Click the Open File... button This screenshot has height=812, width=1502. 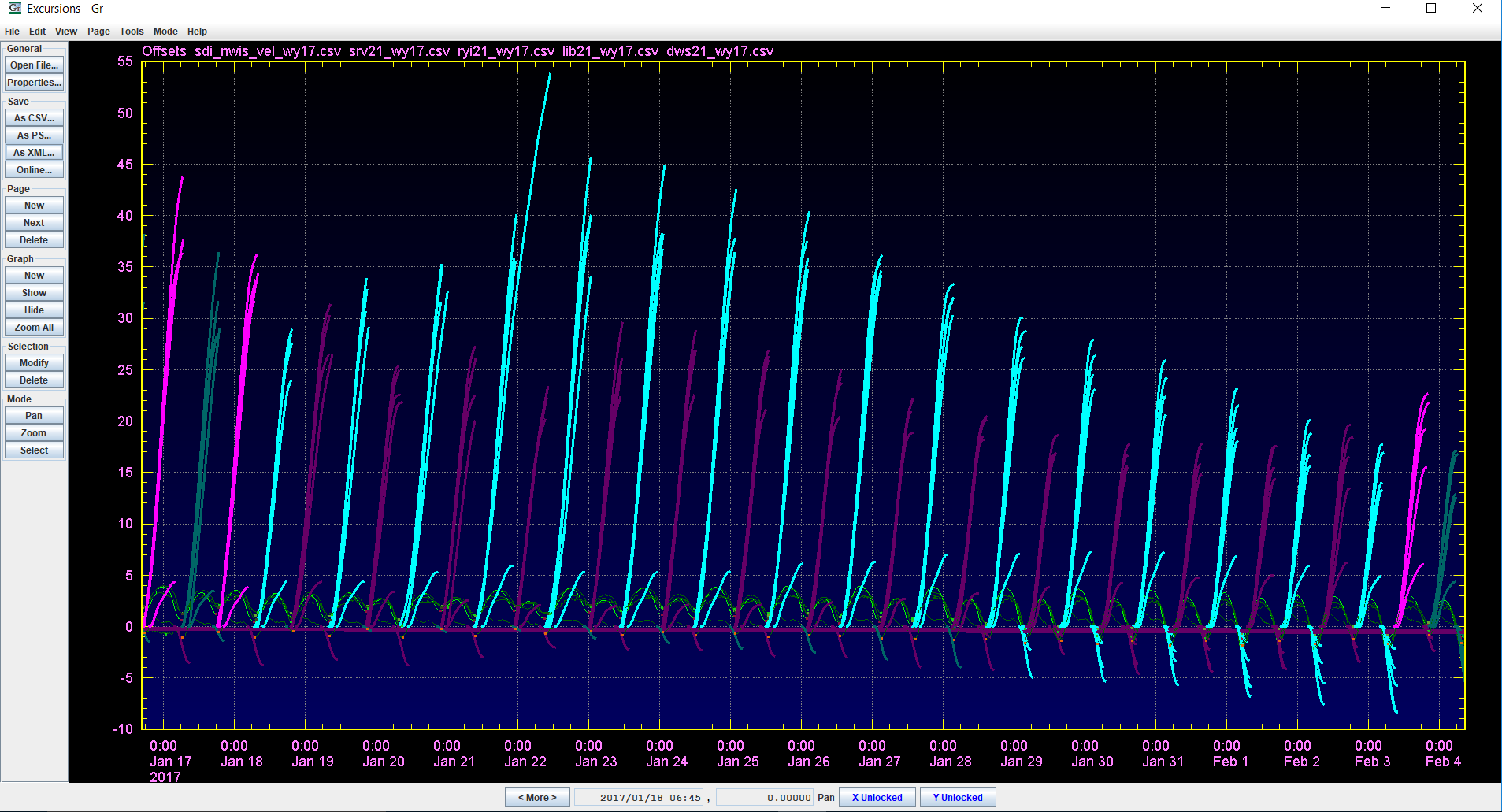pyautogui.click(x=34, y=65)
